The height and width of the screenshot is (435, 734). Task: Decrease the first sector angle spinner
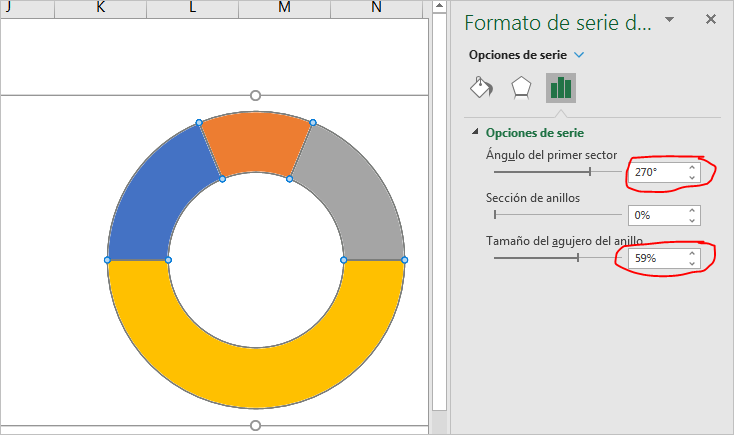click(x=692, y=177)
